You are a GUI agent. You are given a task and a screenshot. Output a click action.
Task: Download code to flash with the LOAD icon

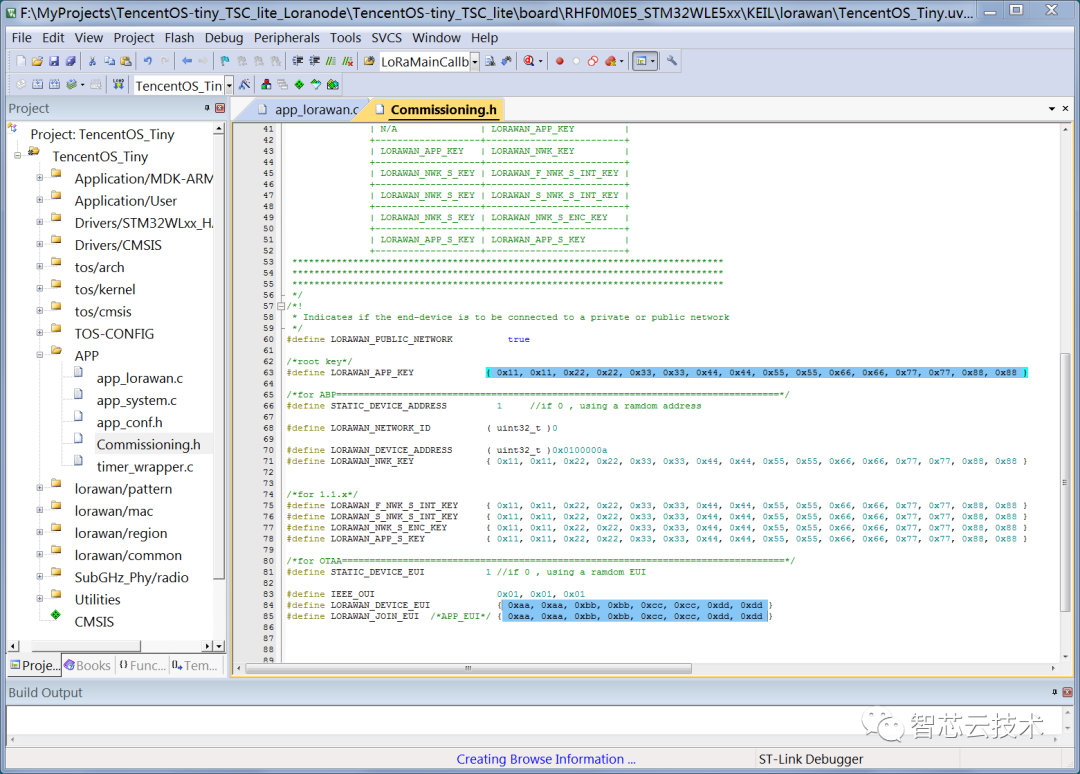(x=118, y=85)
